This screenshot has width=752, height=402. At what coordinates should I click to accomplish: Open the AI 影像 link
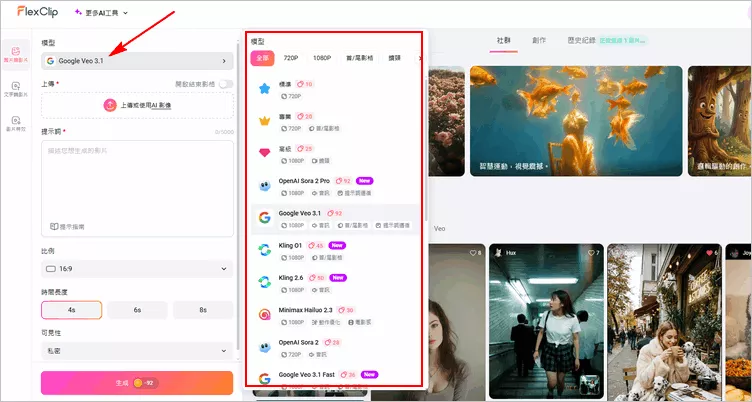coord(162,105)
